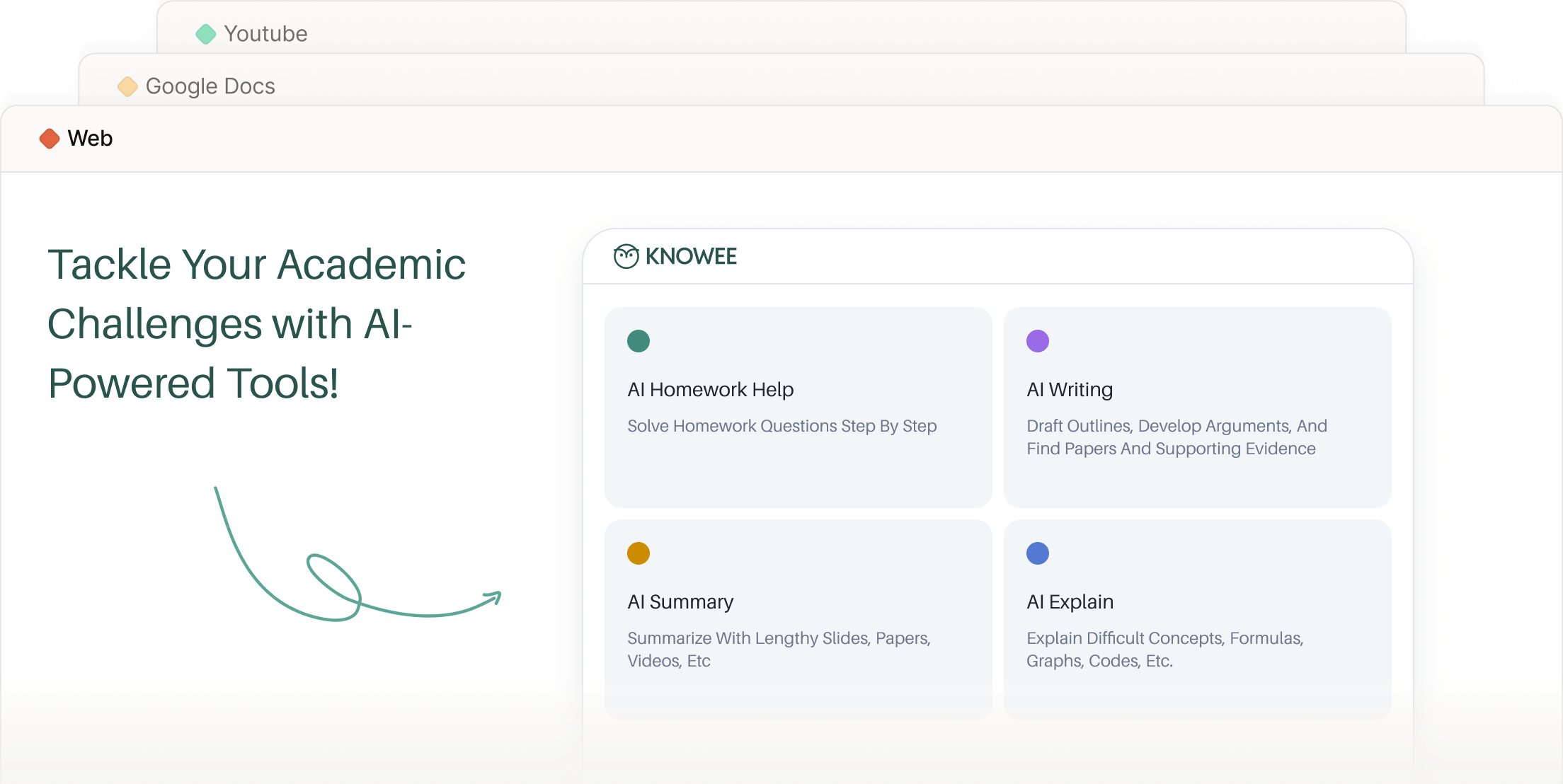Click the 'Draft Outlines, Develop Arguments' description

[1176, 437]
